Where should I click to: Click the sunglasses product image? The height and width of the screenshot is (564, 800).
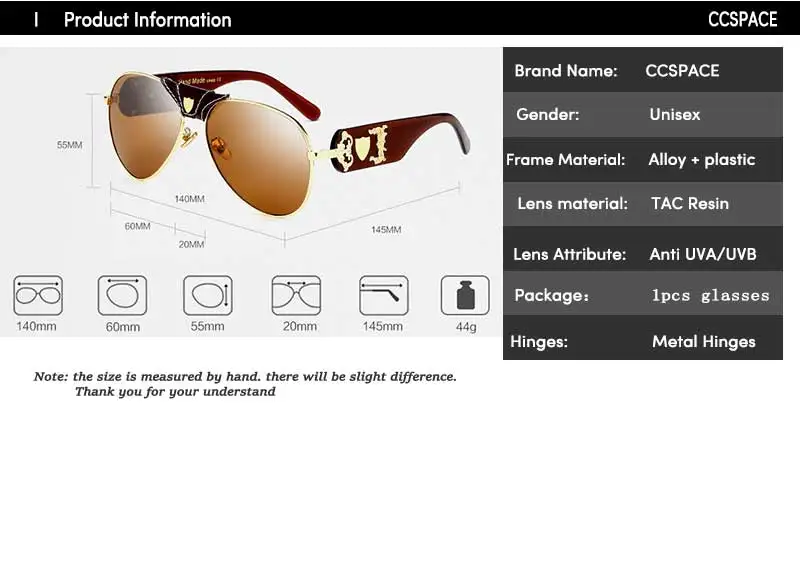tap(286, 143)
